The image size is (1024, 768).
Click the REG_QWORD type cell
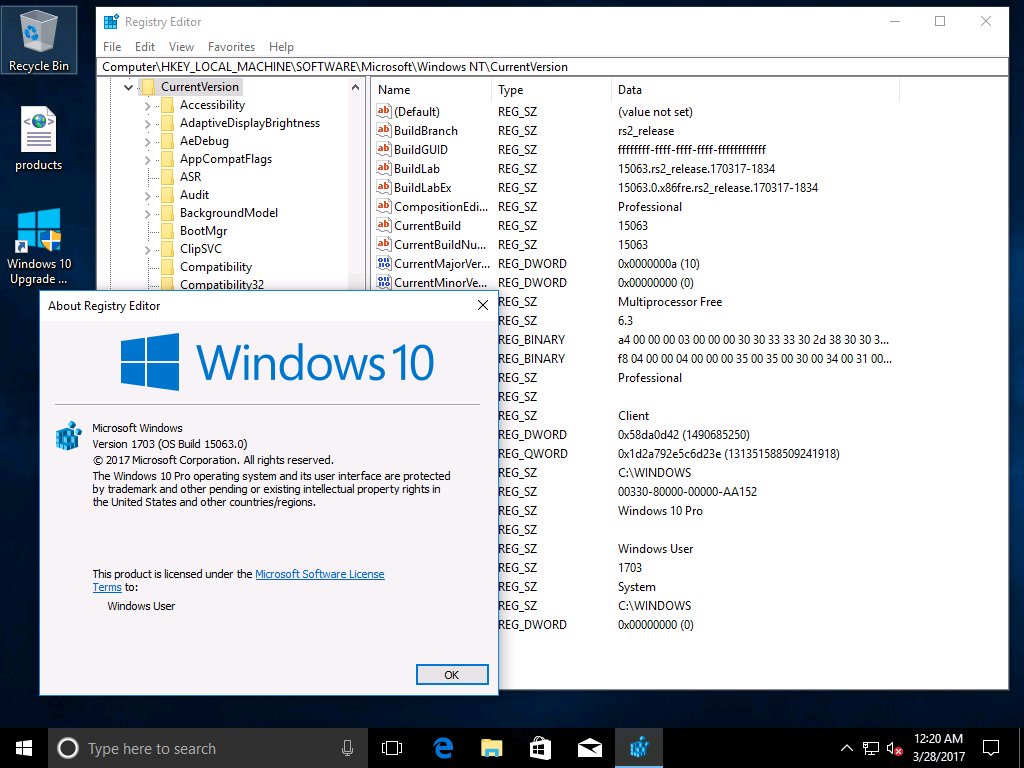[532, 453]
